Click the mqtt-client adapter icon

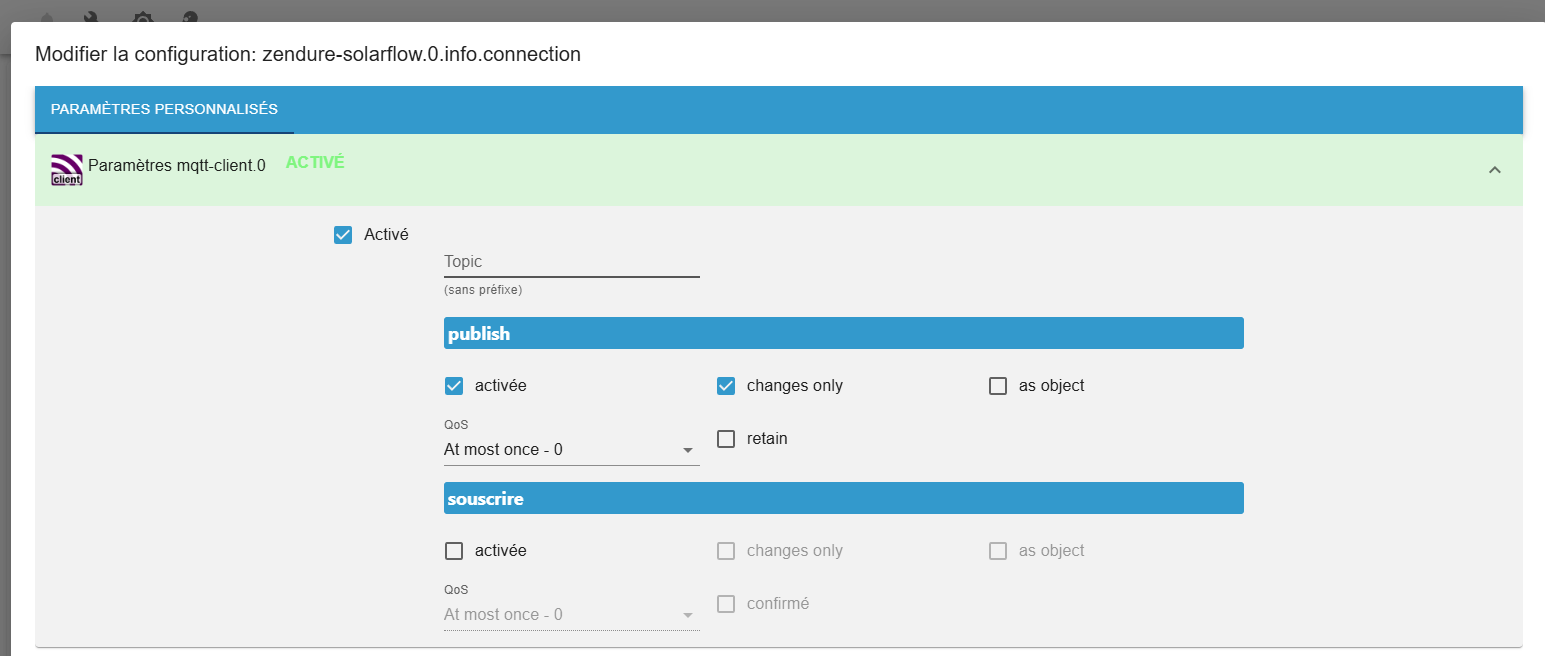(67, 170)
